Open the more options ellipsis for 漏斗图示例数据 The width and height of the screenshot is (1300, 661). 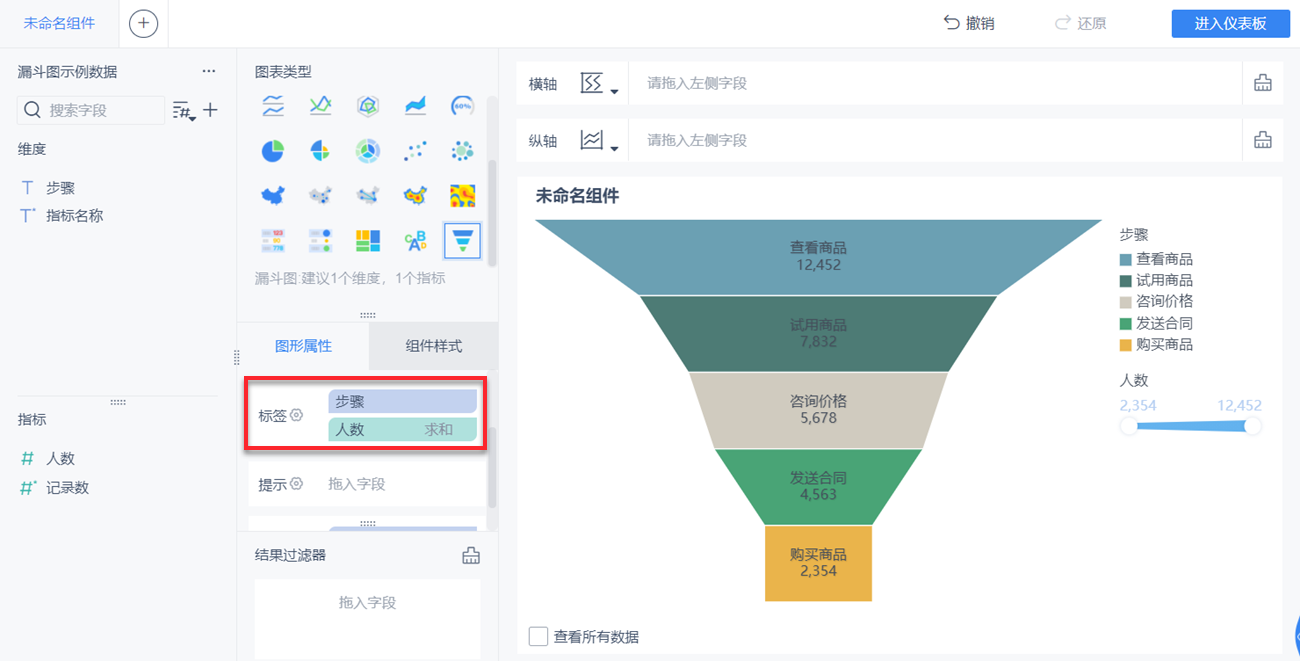point(209,72)
